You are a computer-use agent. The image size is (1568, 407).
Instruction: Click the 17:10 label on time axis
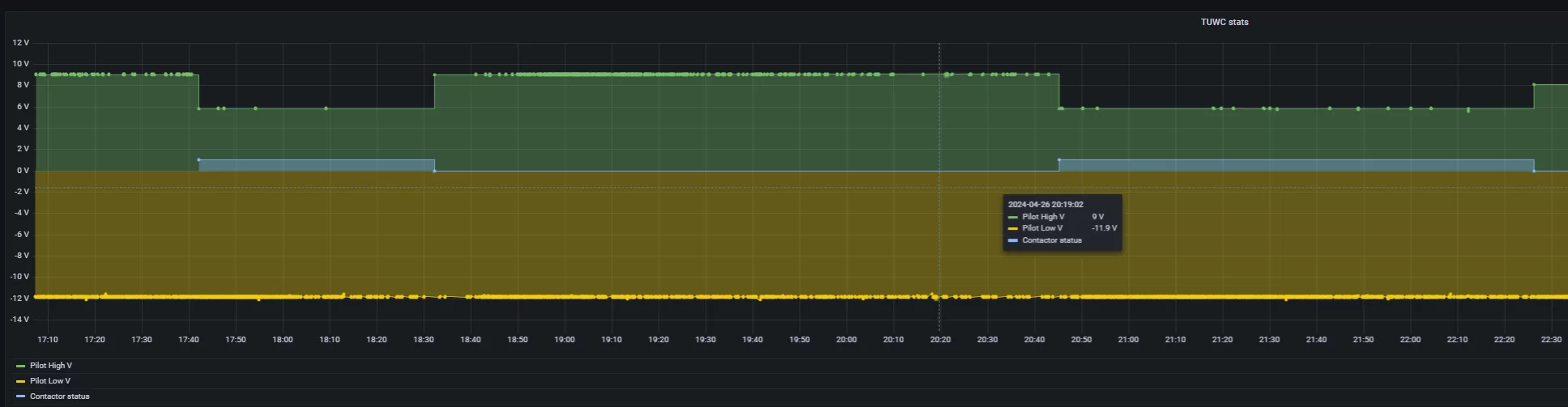click(48, 340)
